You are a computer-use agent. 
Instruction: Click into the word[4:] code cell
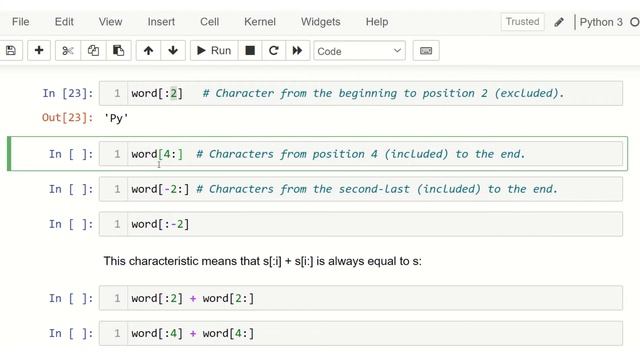(x=361, y=154)
